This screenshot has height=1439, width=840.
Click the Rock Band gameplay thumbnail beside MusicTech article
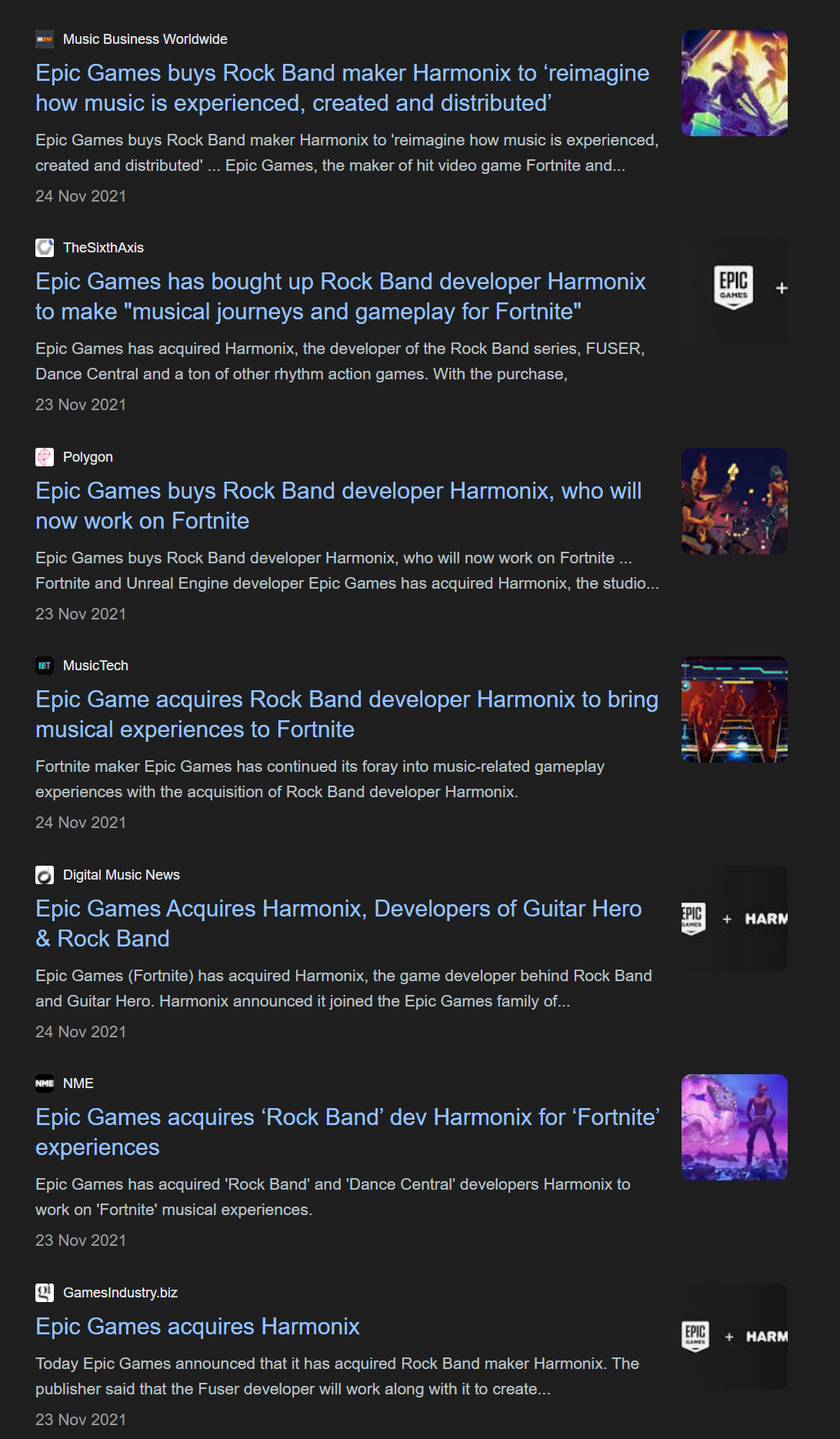735,709
